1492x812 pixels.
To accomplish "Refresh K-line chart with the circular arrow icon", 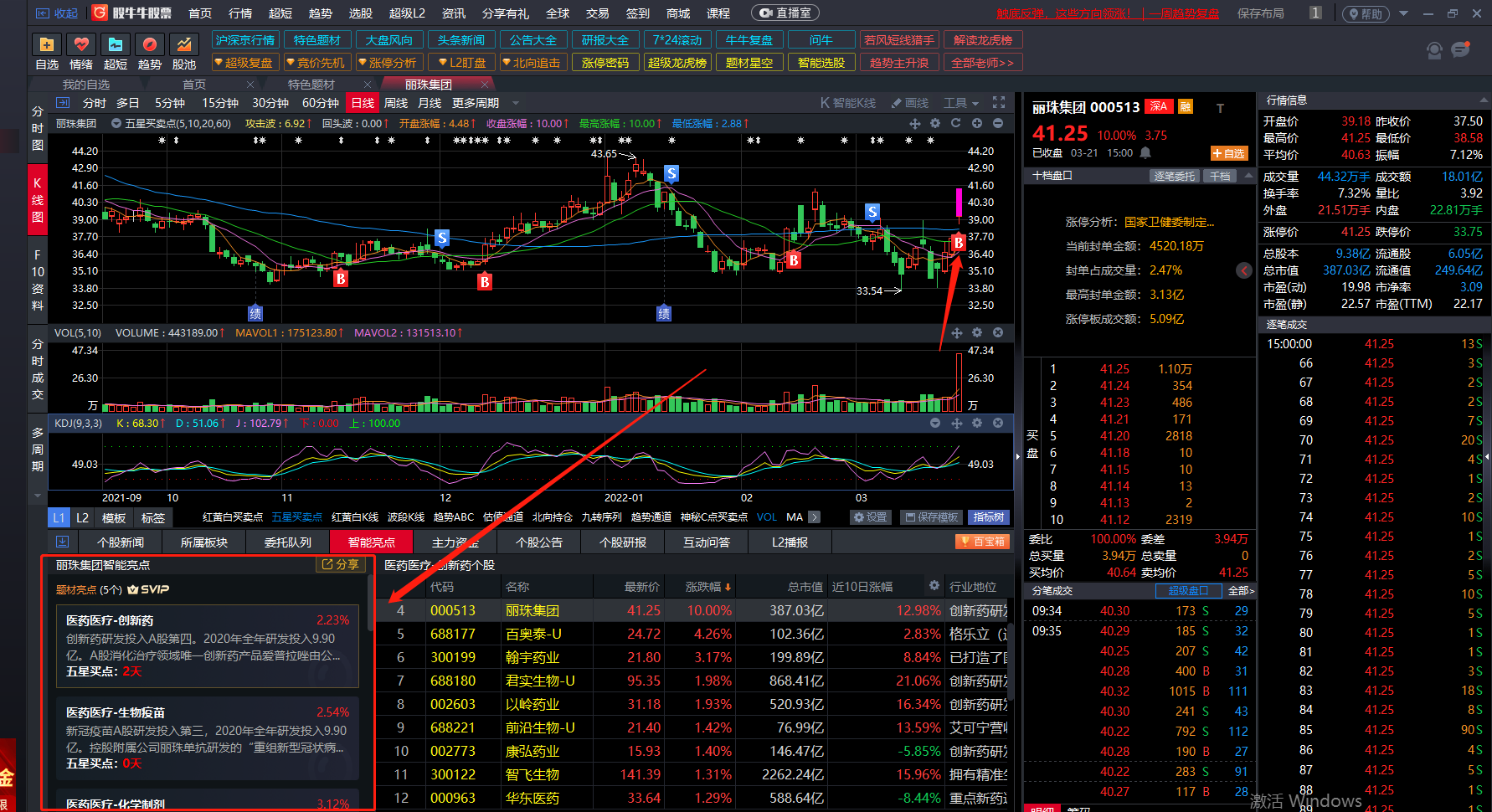I will click(x=955, y=123).
